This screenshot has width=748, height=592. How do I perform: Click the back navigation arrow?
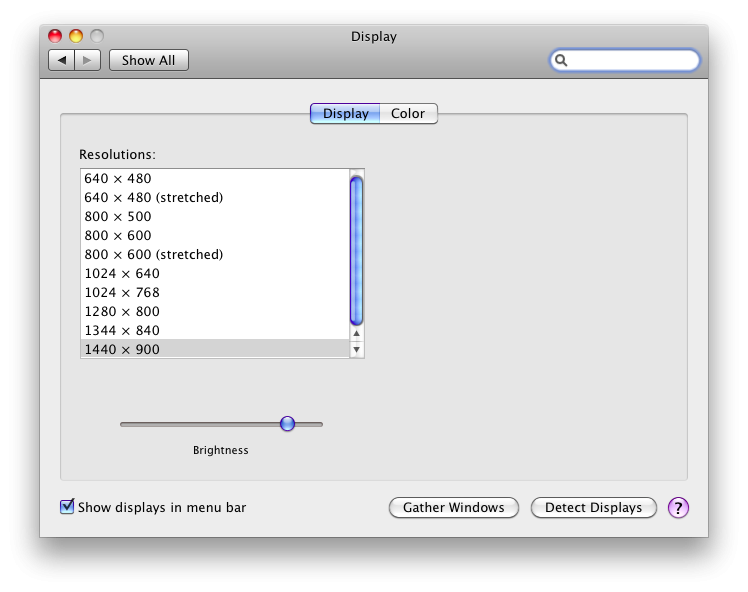[x=62, y=60]
